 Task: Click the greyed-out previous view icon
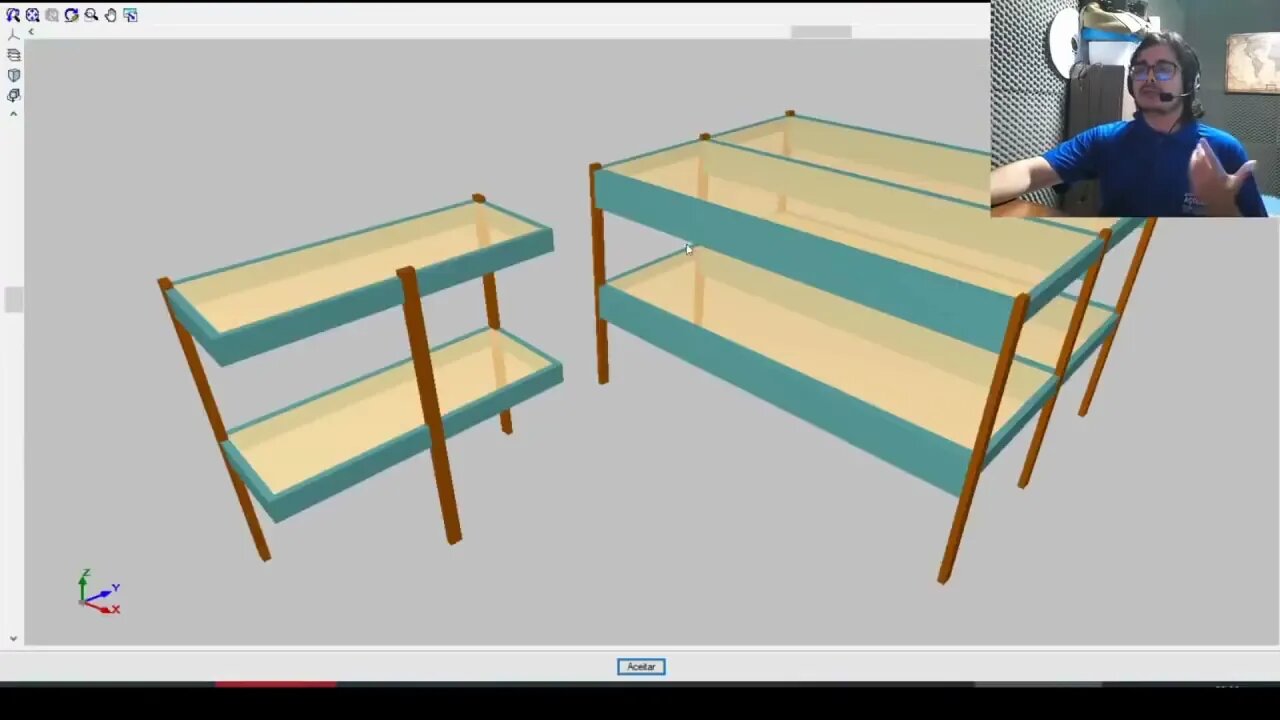pos(52,15)
